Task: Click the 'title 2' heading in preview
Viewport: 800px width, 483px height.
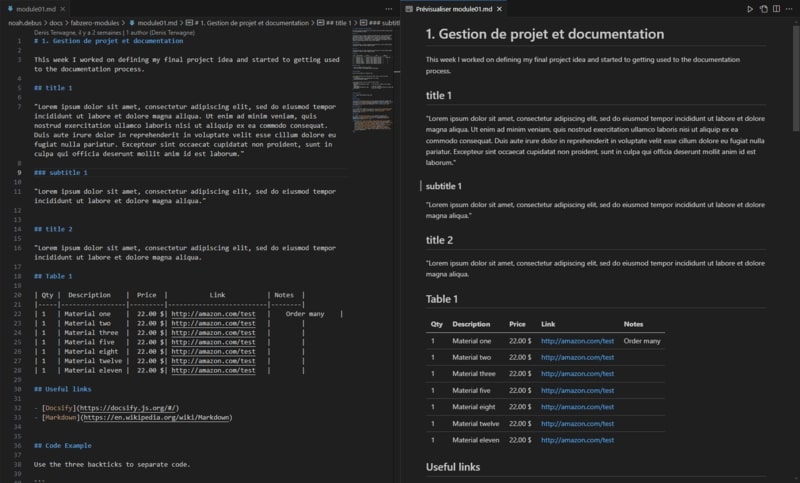Action: [x=439, y=240]
